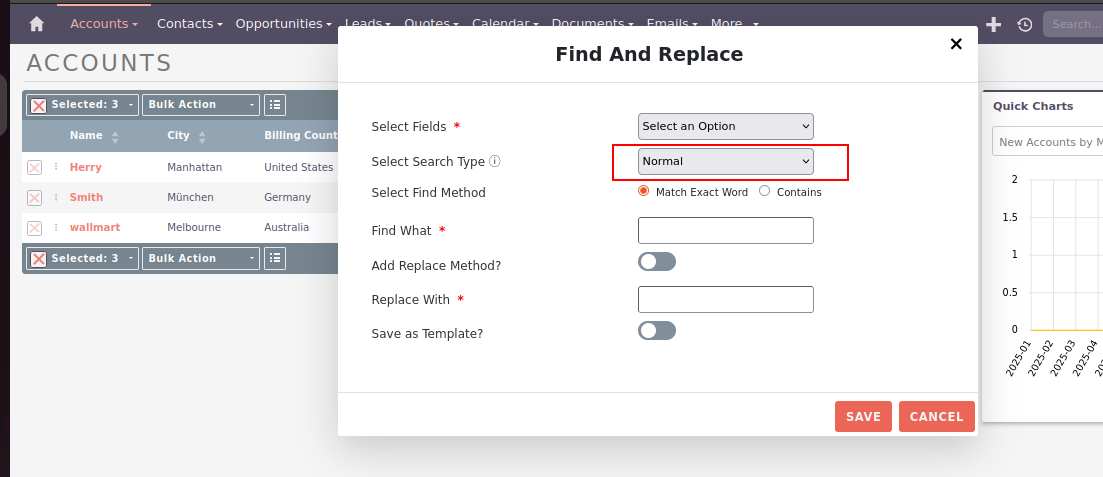This screenshot has height=477, width=1103.
Task: Turn on the Save as Template switch
Action: point(657,330)
